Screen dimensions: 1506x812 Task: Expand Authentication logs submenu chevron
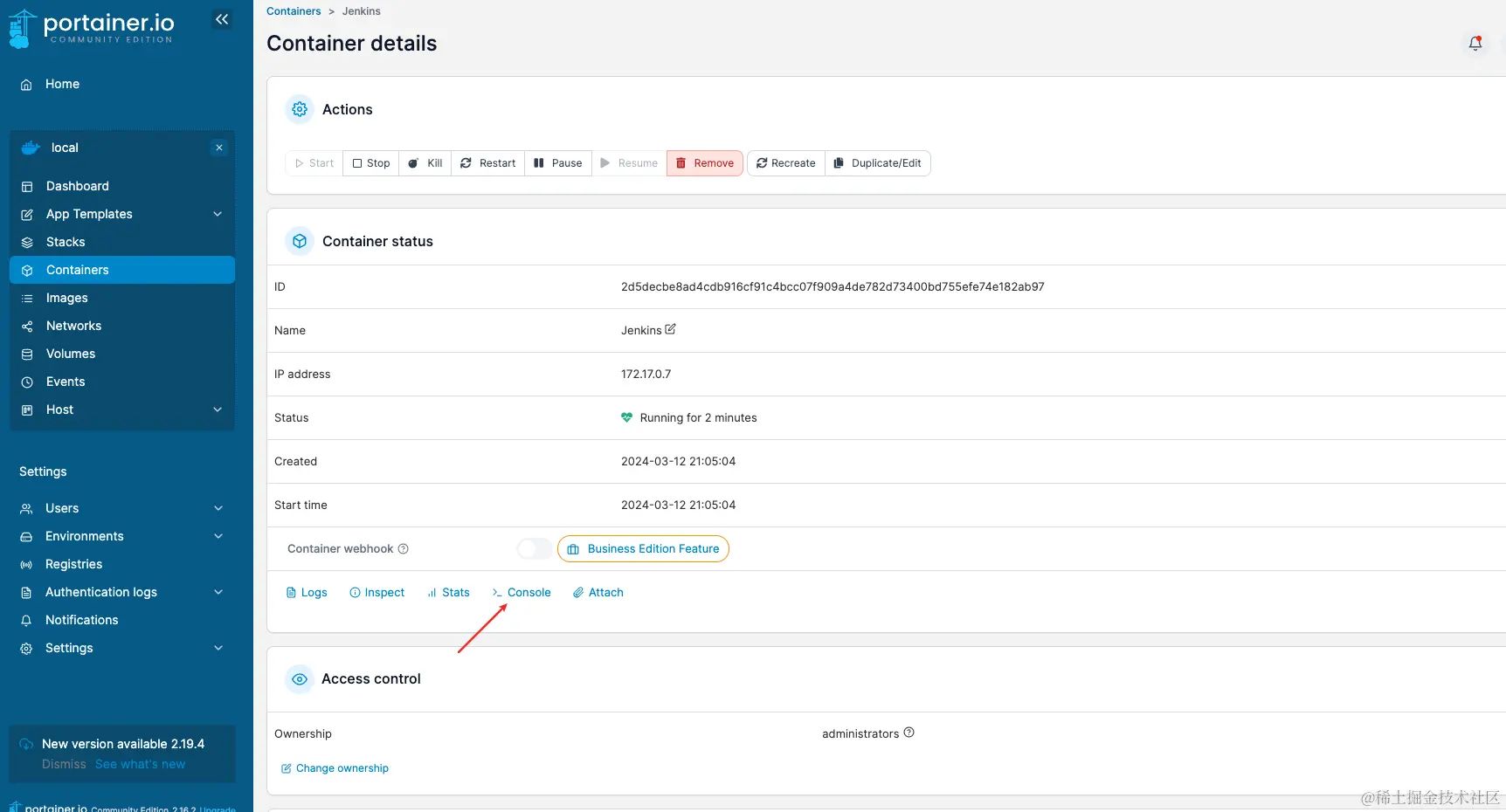tap(218, 592)
